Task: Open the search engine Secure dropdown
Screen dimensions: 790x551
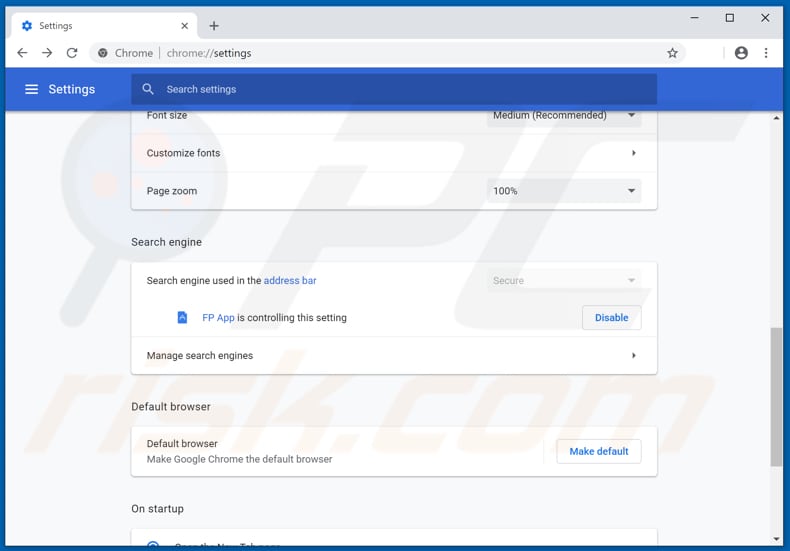Action: (564, 281)
